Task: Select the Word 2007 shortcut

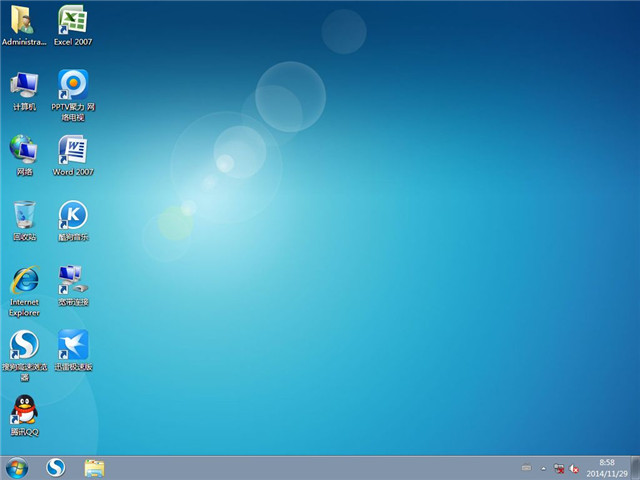Action: click(x=73, y=155)
